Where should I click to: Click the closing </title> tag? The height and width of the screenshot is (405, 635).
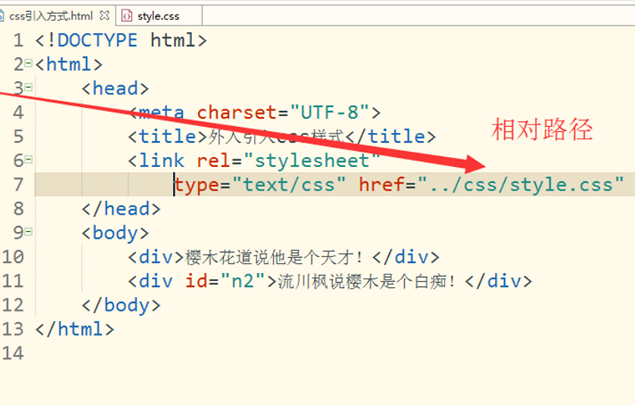(391, 136)
